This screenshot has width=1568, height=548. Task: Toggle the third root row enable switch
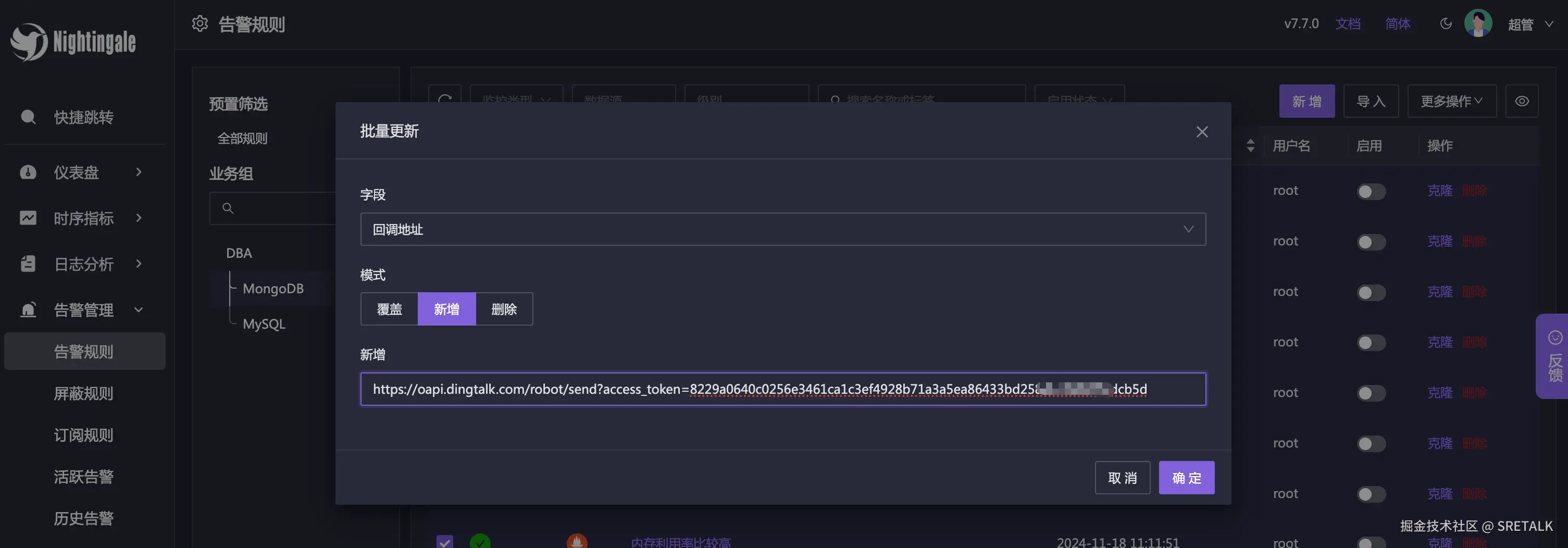coord(1371,292)
